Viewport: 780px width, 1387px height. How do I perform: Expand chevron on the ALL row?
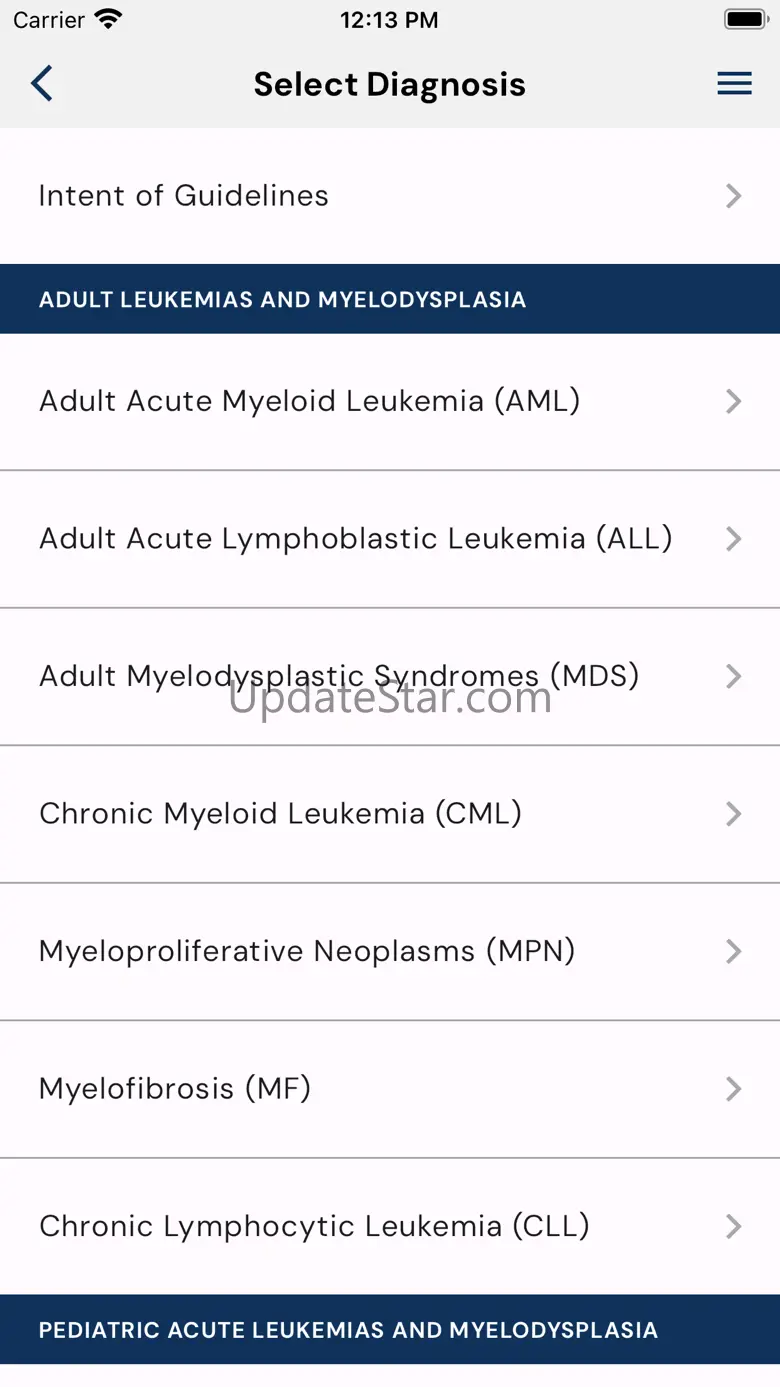click(x=733, y=540)
